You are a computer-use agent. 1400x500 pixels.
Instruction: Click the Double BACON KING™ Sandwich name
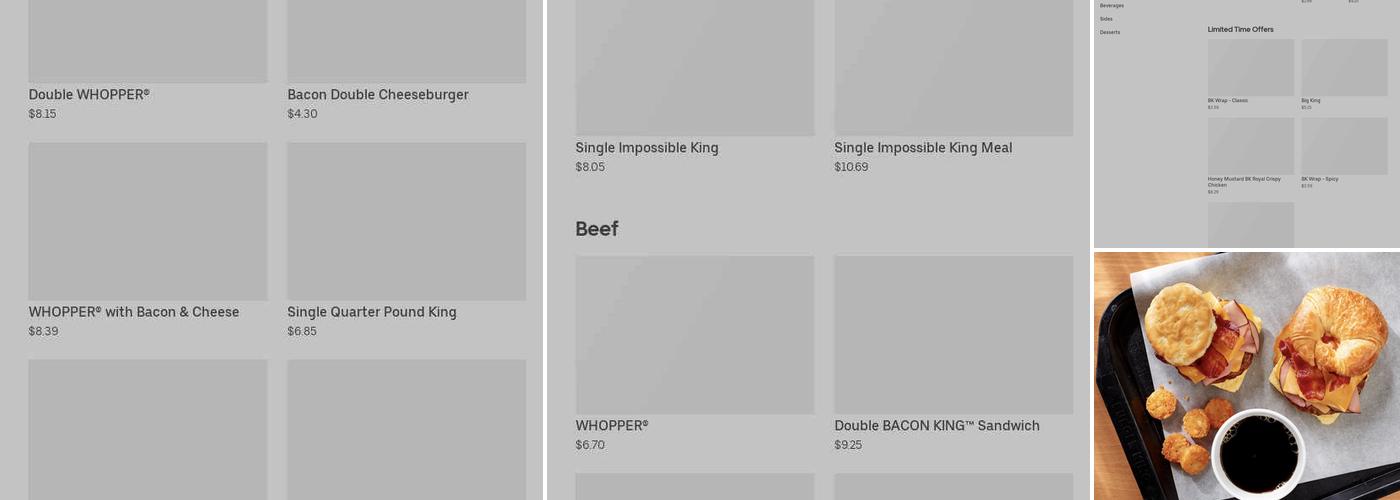937,426
